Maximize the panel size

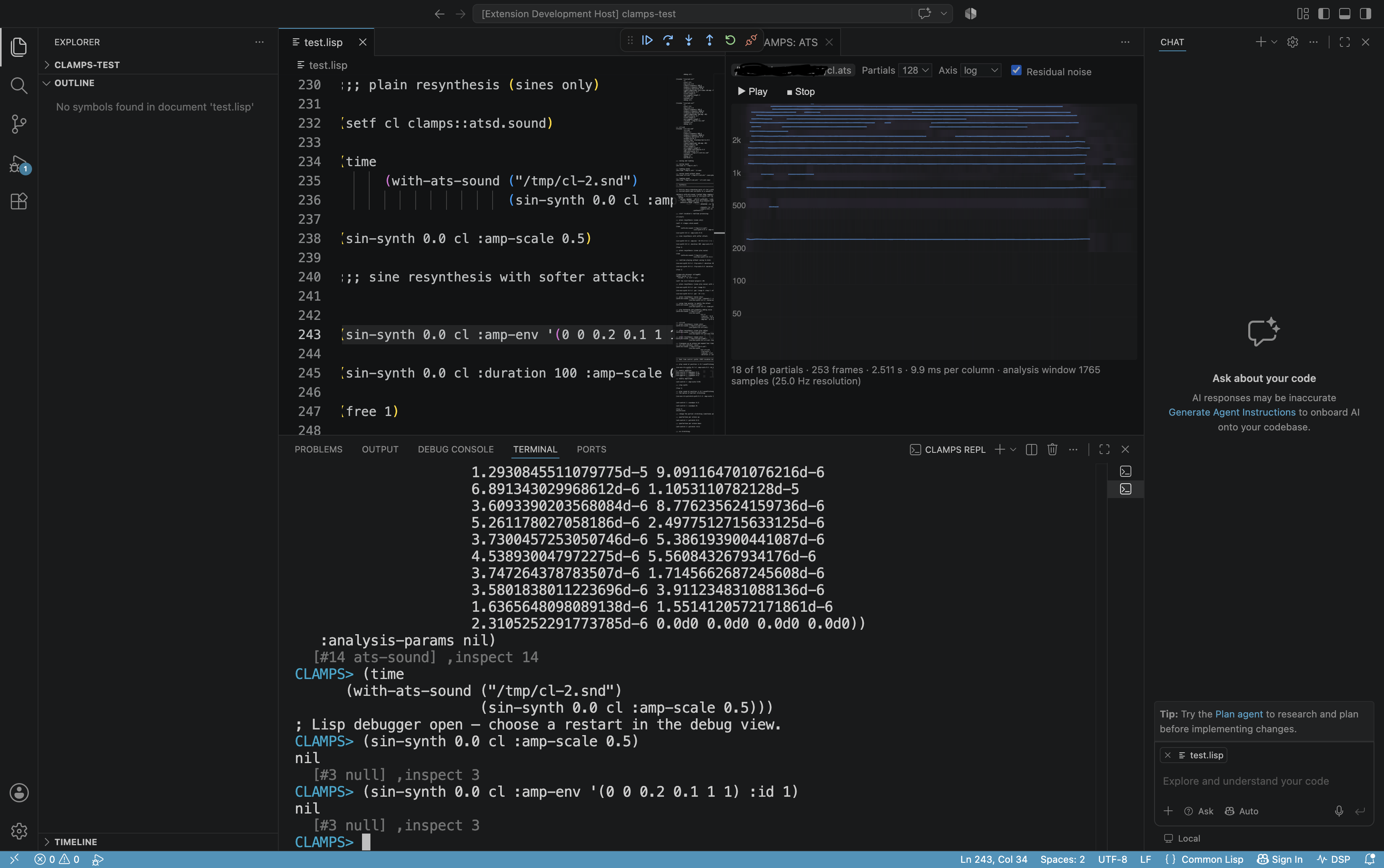tap(1104, 450)
